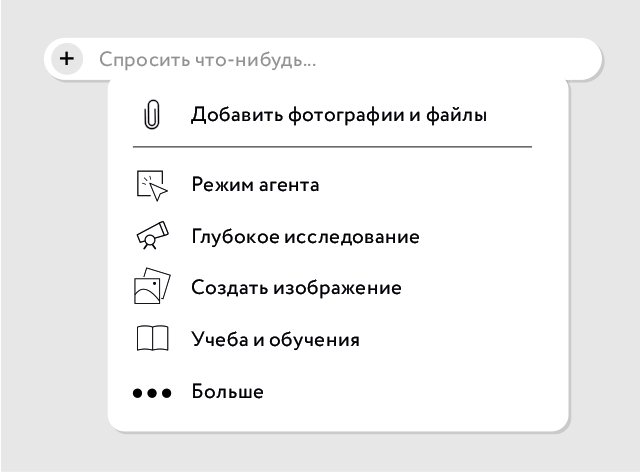Image resolution: width=640 pixels, height=472 pixels.
Task: Select 'Добавить фотографии и файлы' option
Action: 339,115
